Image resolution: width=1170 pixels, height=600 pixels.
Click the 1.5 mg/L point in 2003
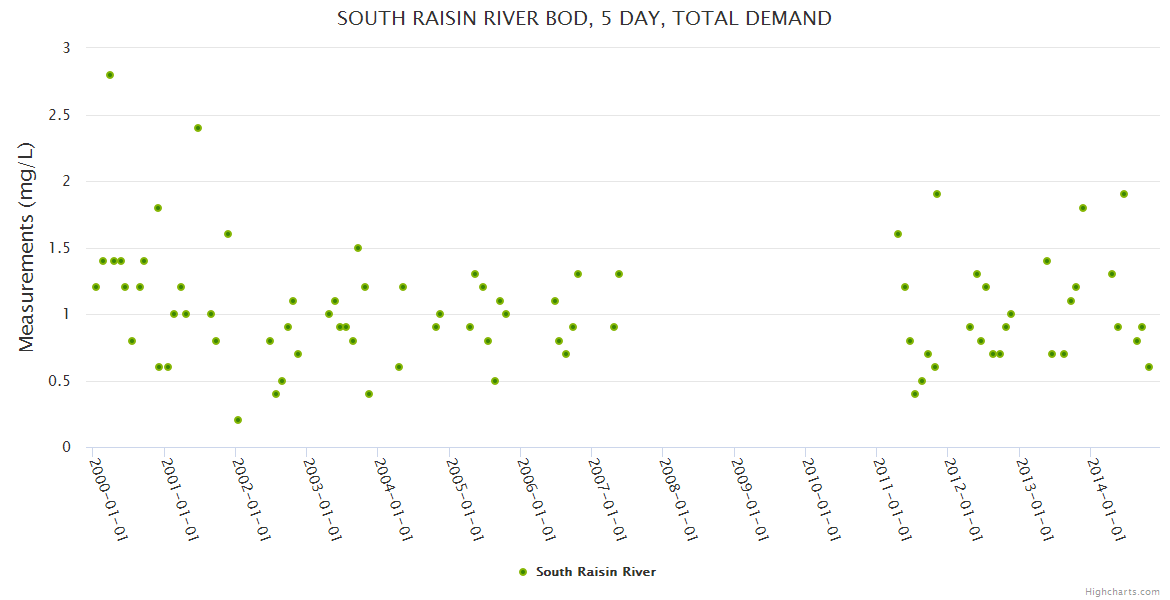click(358, 248)
